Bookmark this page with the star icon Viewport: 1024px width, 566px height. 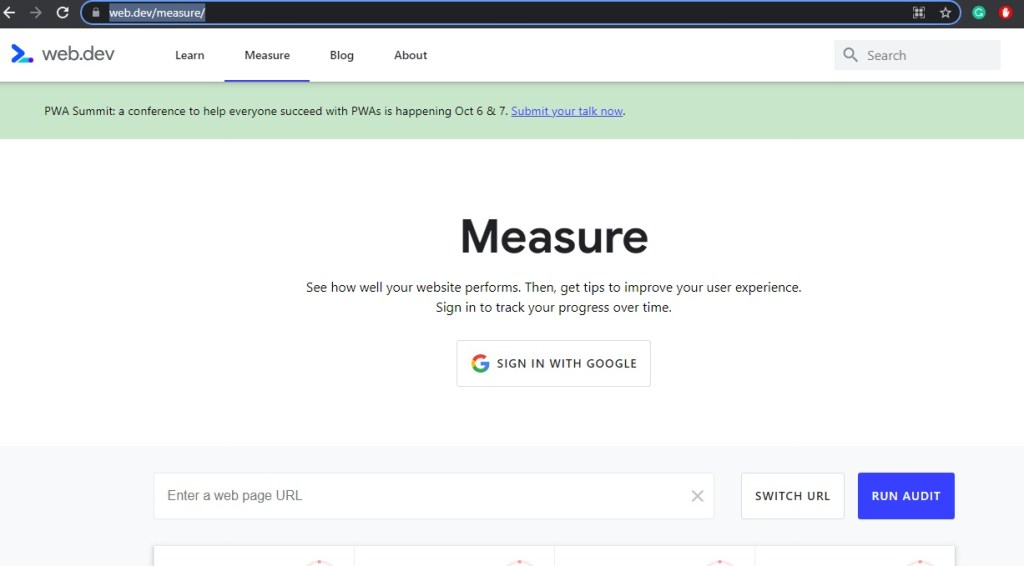pyautogui.click(x=945, y=13)
